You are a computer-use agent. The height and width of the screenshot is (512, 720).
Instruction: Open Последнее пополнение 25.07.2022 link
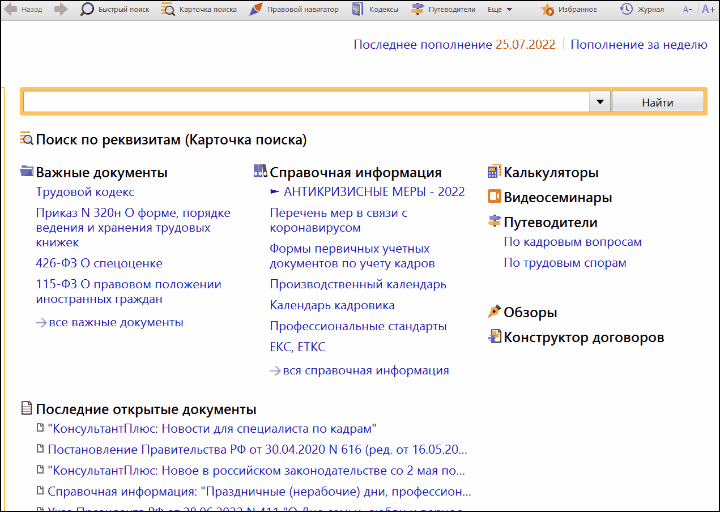455,45
